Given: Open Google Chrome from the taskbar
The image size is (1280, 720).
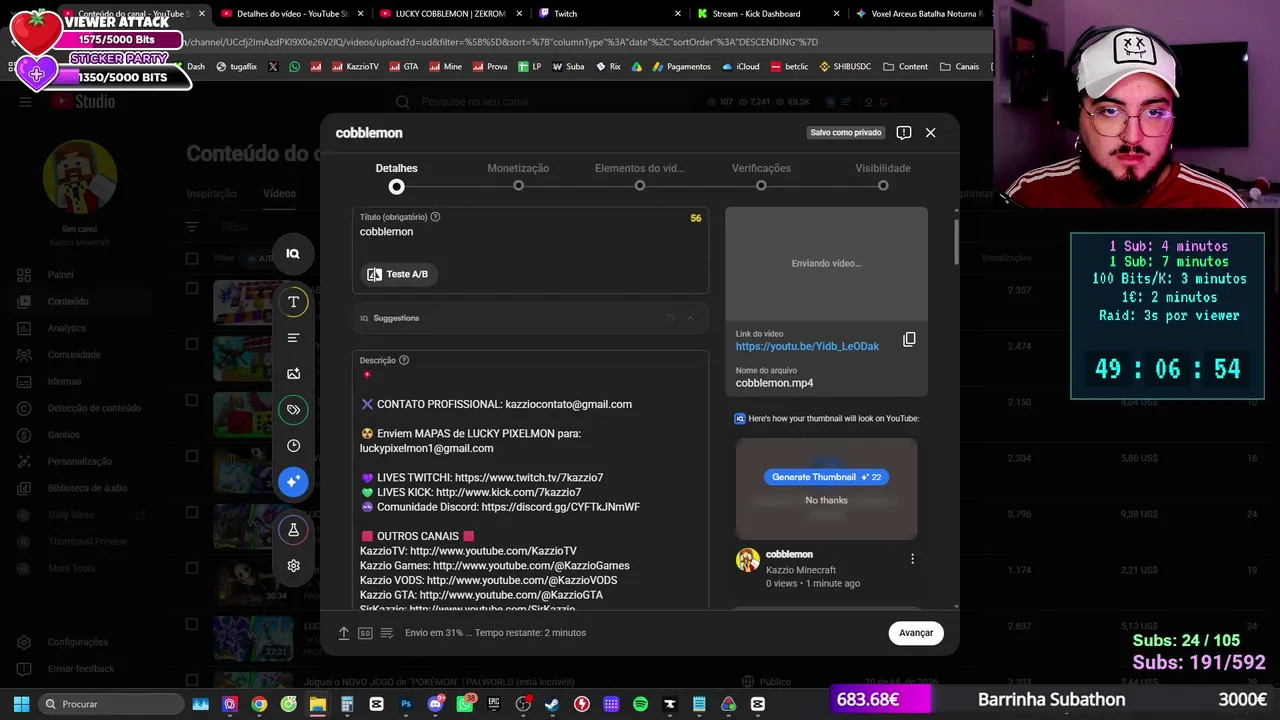Looking at the screenshot, I should 259,704.
